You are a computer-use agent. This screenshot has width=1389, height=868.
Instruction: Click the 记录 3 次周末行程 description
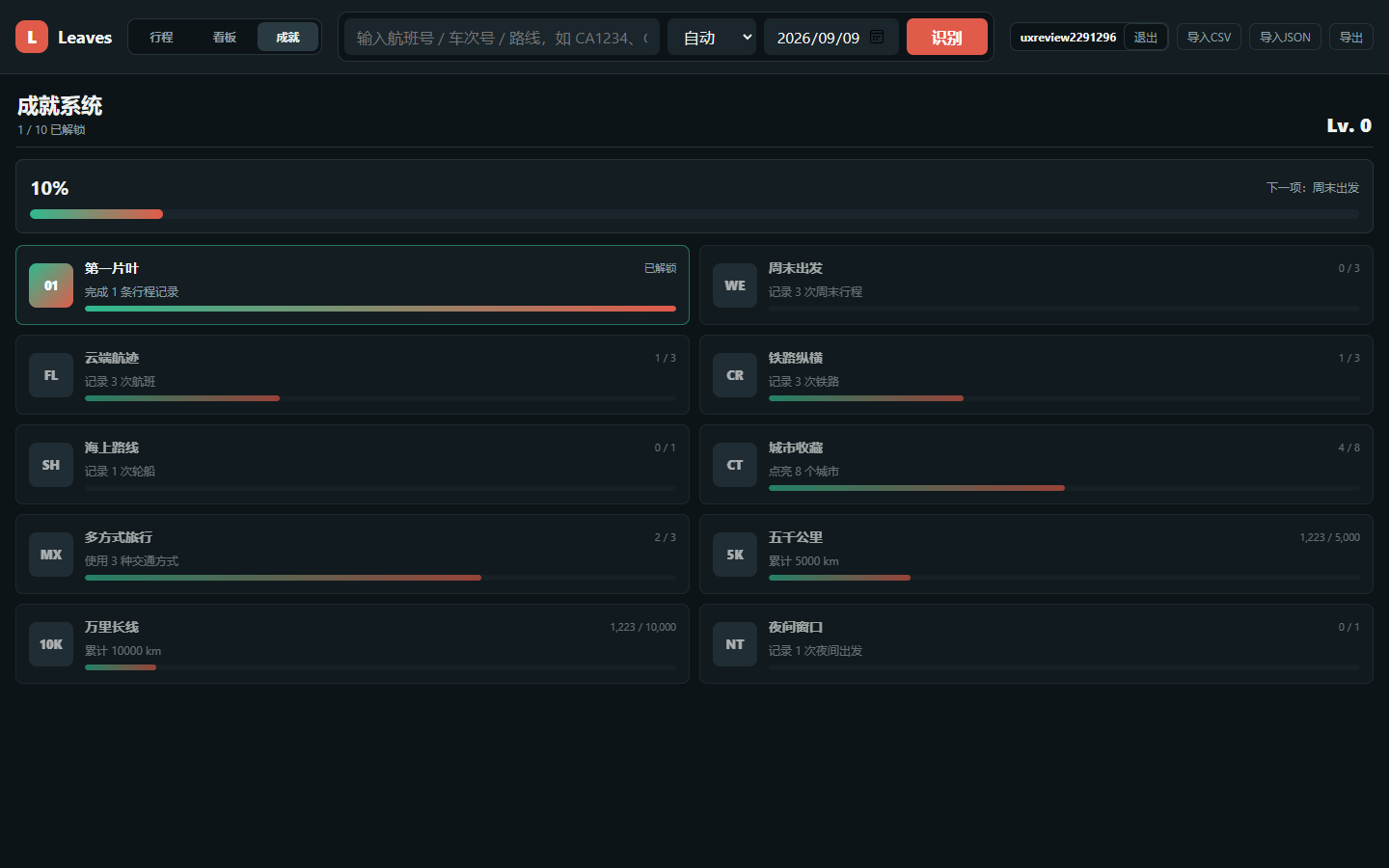815,291
